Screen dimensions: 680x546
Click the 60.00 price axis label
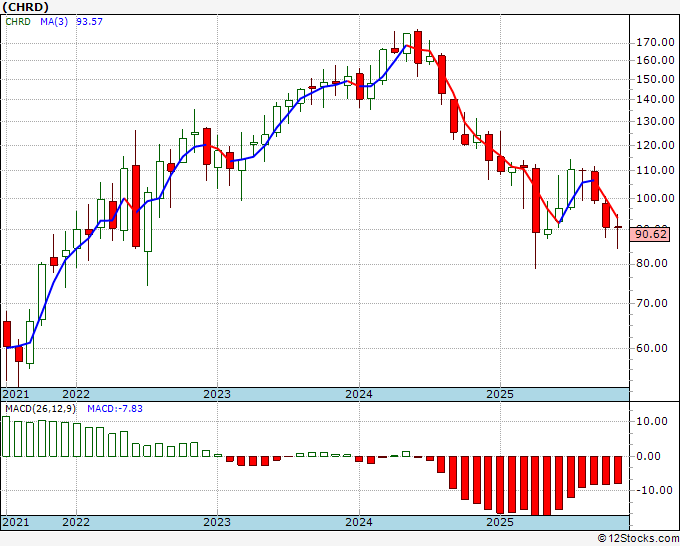(651, 348)
